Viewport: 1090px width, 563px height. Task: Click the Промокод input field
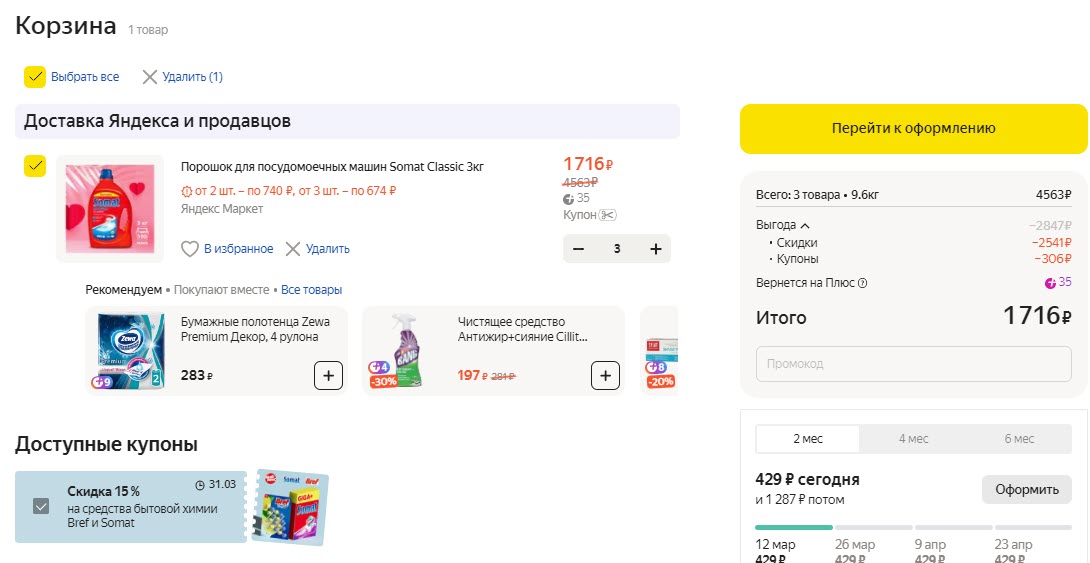click(913, 364)
